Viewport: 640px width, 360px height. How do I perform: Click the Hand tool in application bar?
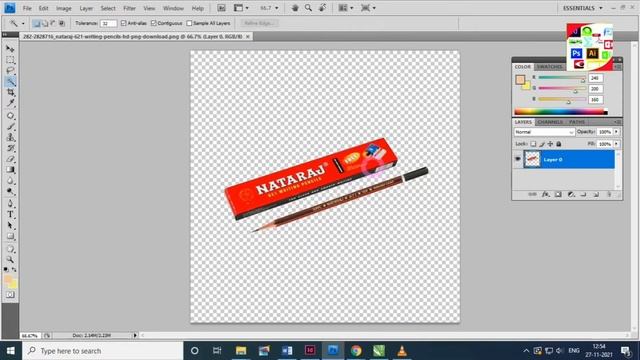pos(295,8)
